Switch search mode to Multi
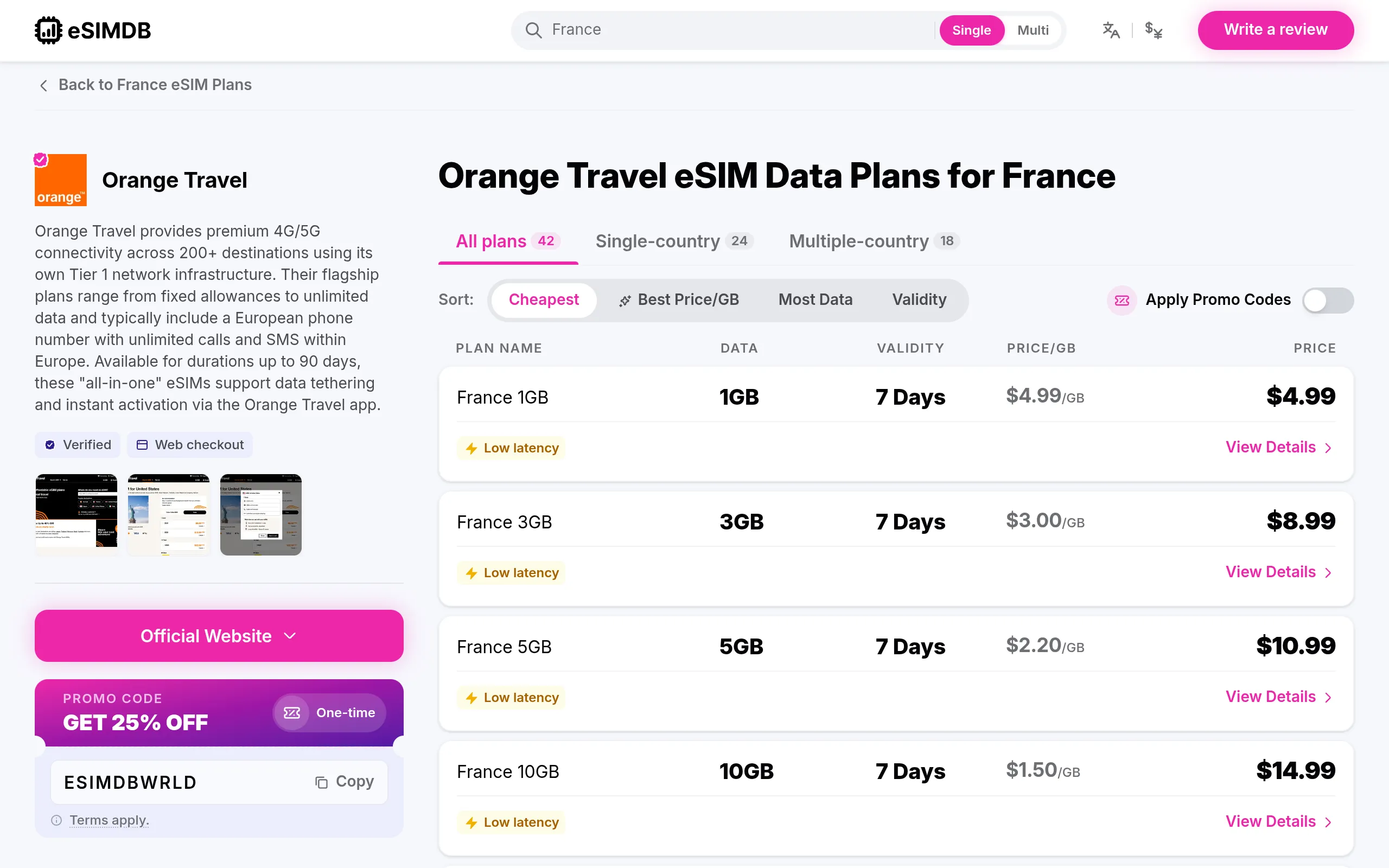The width and height of the screenshot is (1389, 868). click(1033, 30)
